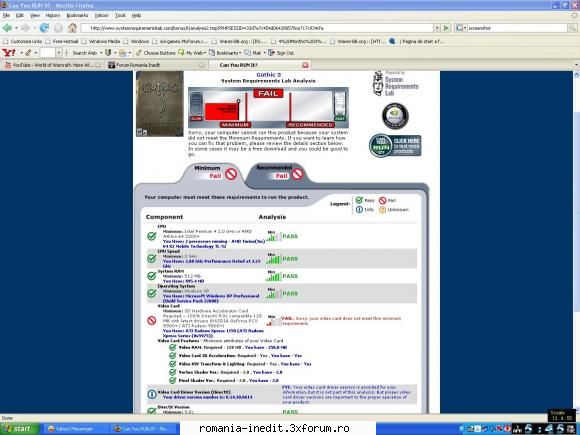
Task: Reload the page with the refresh icon
Action: click(44, 28)
